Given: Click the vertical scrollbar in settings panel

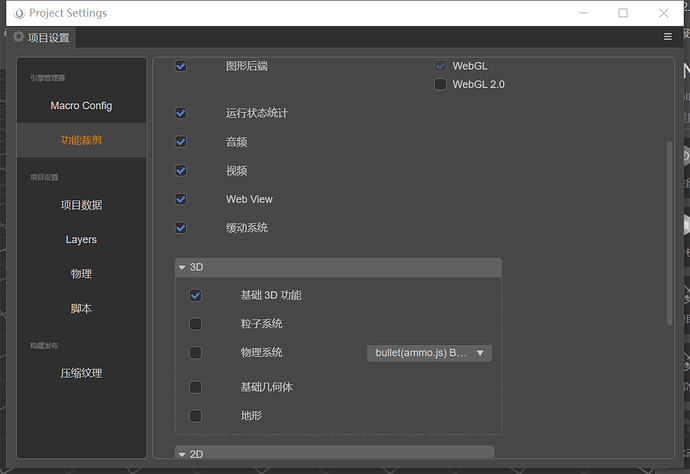Looking at the screenshot, I should tap(669, 233).
